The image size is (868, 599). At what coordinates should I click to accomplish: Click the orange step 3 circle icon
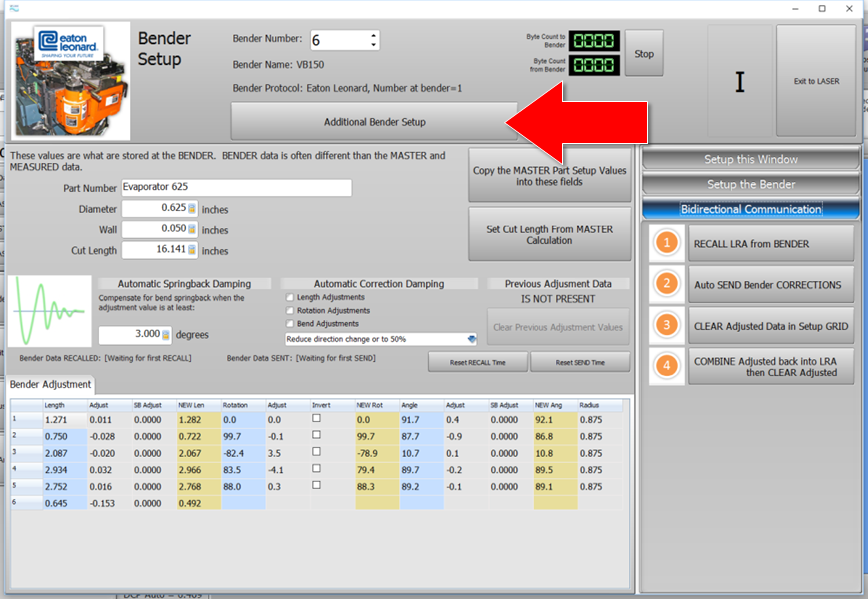click(665, 325)
